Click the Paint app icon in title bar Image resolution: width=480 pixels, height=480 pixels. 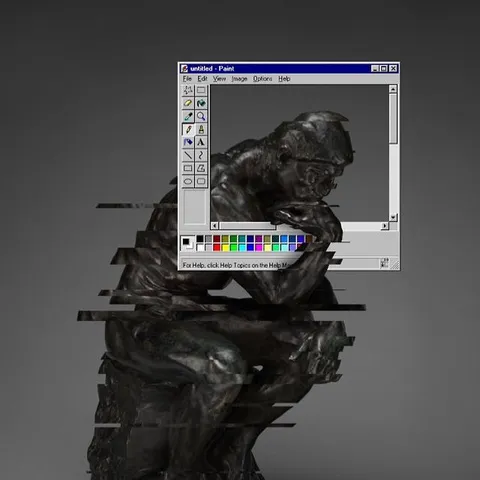184,69
